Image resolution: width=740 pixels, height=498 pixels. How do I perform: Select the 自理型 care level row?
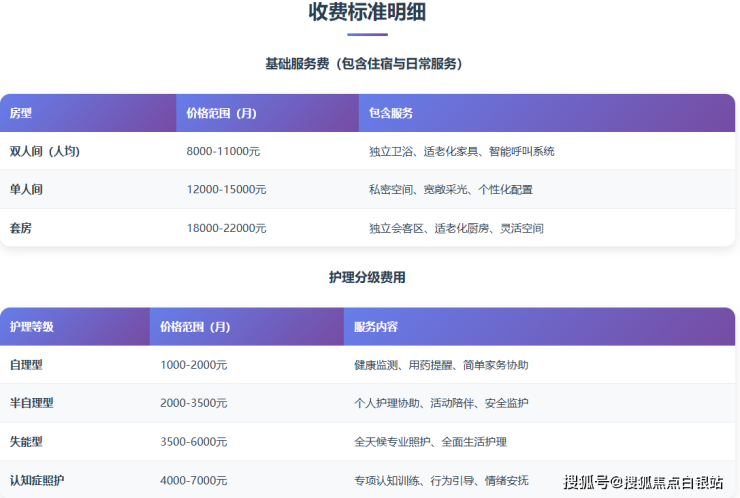[x=26, y=365]
